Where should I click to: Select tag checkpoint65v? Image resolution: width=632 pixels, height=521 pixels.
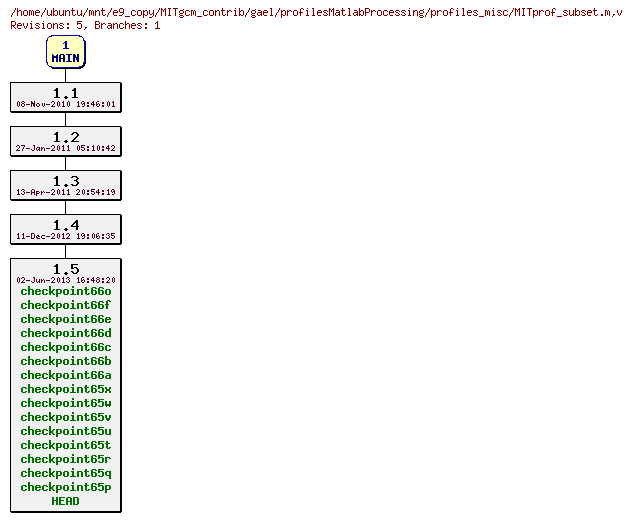(66, 417)
